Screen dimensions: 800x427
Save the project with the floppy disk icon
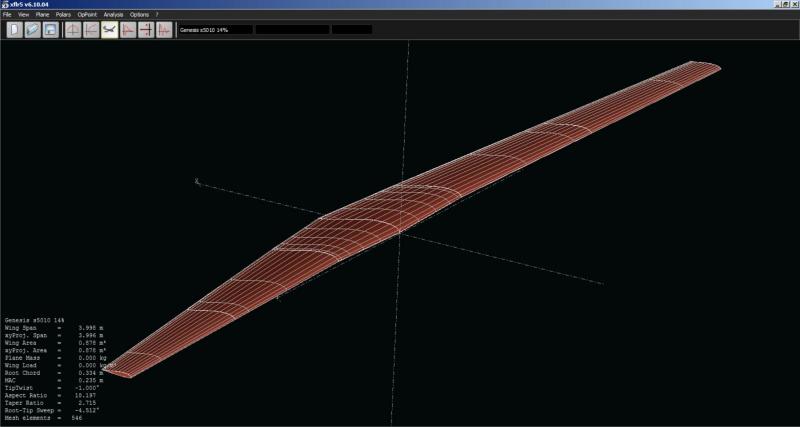(50, 30)
